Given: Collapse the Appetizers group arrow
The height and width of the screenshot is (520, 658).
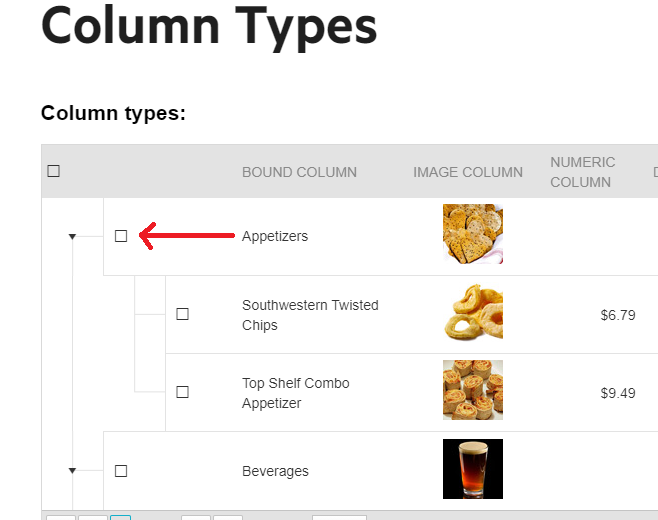Looking at the screenshot, I should coord(72,237).
